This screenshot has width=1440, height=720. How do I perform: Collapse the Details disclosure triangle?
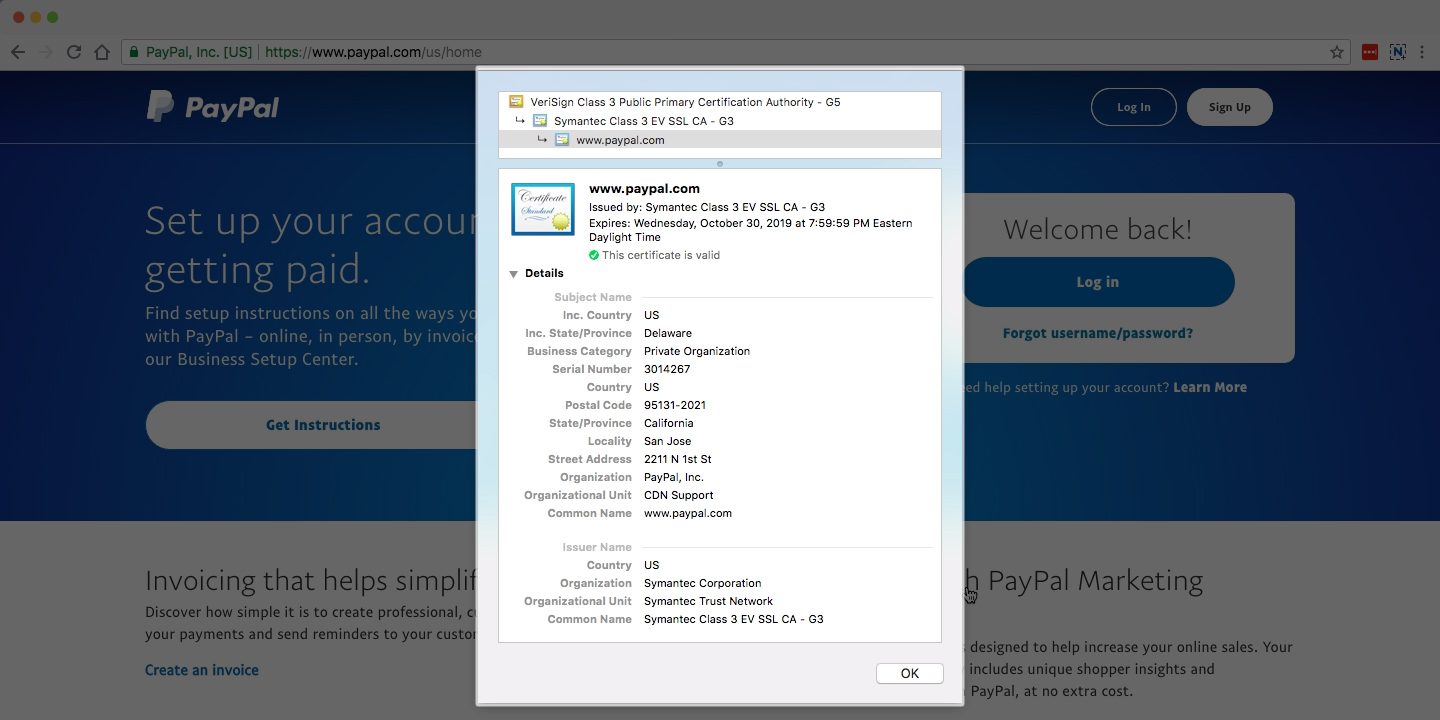click(513, 274)
